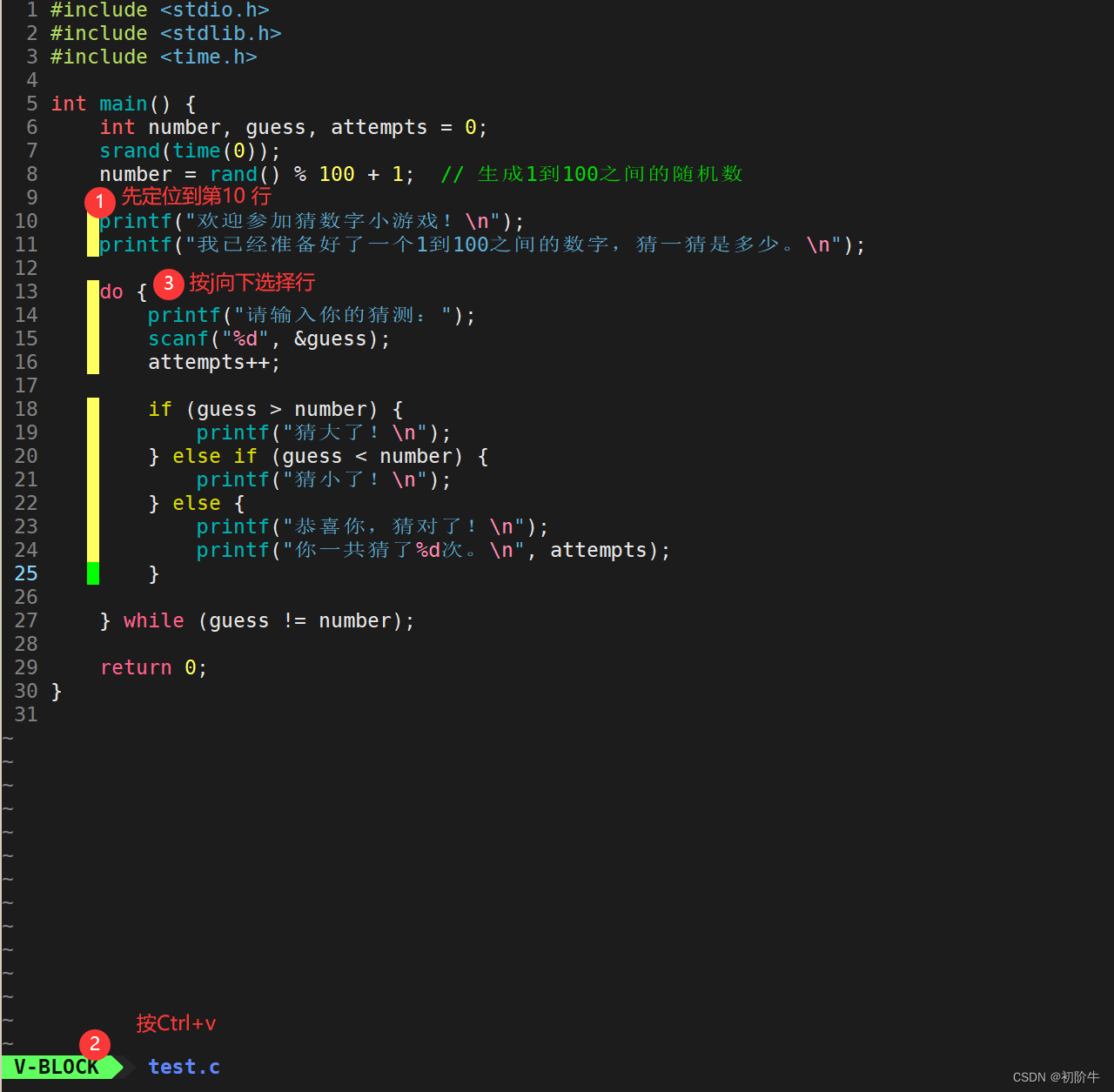Click the srand(time(0)); call
This screenshot has width=1114, height=1092.
[190, 151]
